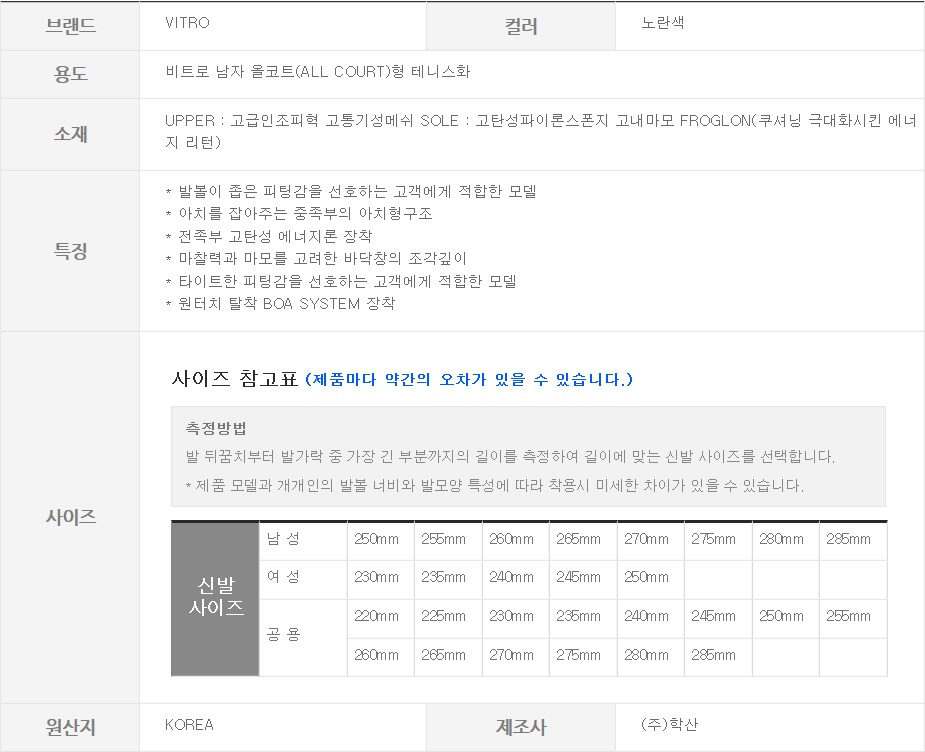This screenshot has height=752, width=925.
Task: Click the 측정방법 heading
Action: click(x=216, y=428)
